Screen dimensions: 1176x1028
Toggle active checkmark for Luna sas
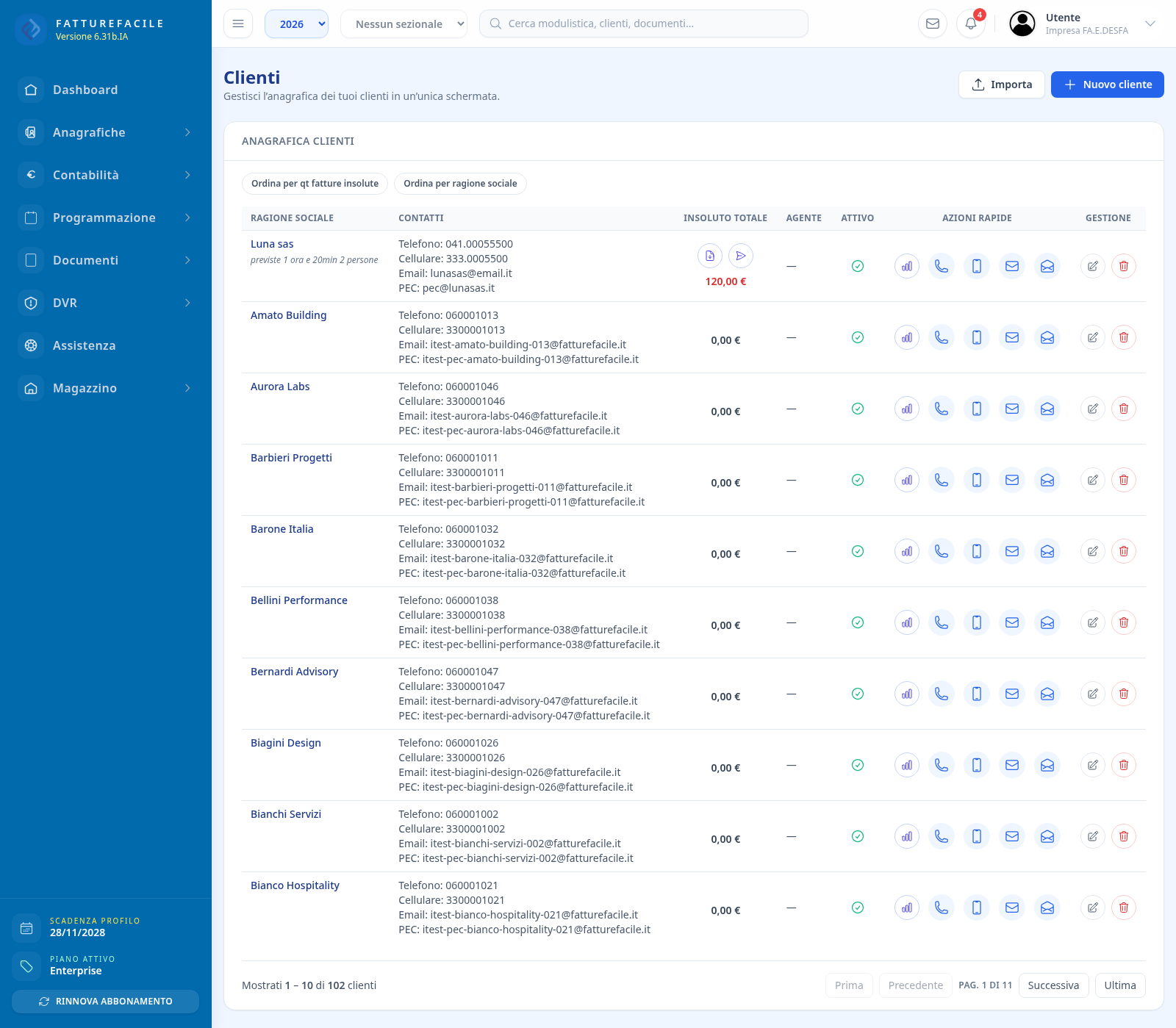(858, 266)
